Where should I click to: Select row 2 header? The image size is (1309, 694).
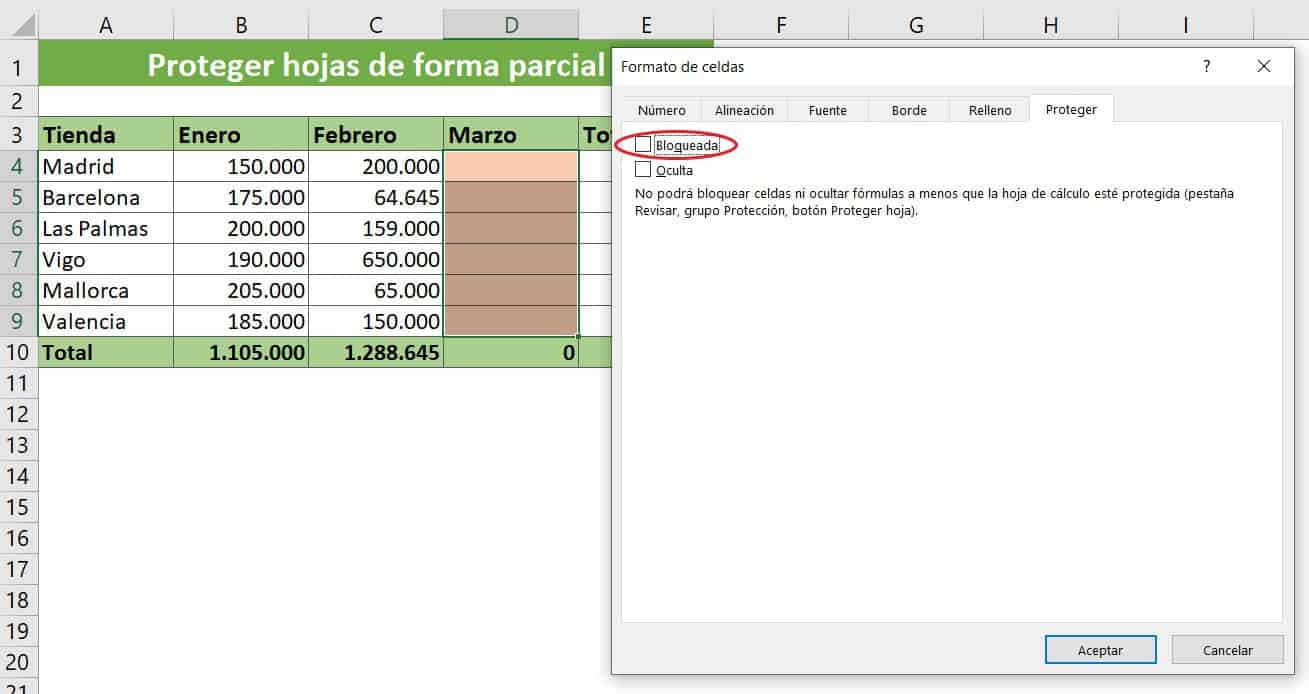tap(19, 101)
